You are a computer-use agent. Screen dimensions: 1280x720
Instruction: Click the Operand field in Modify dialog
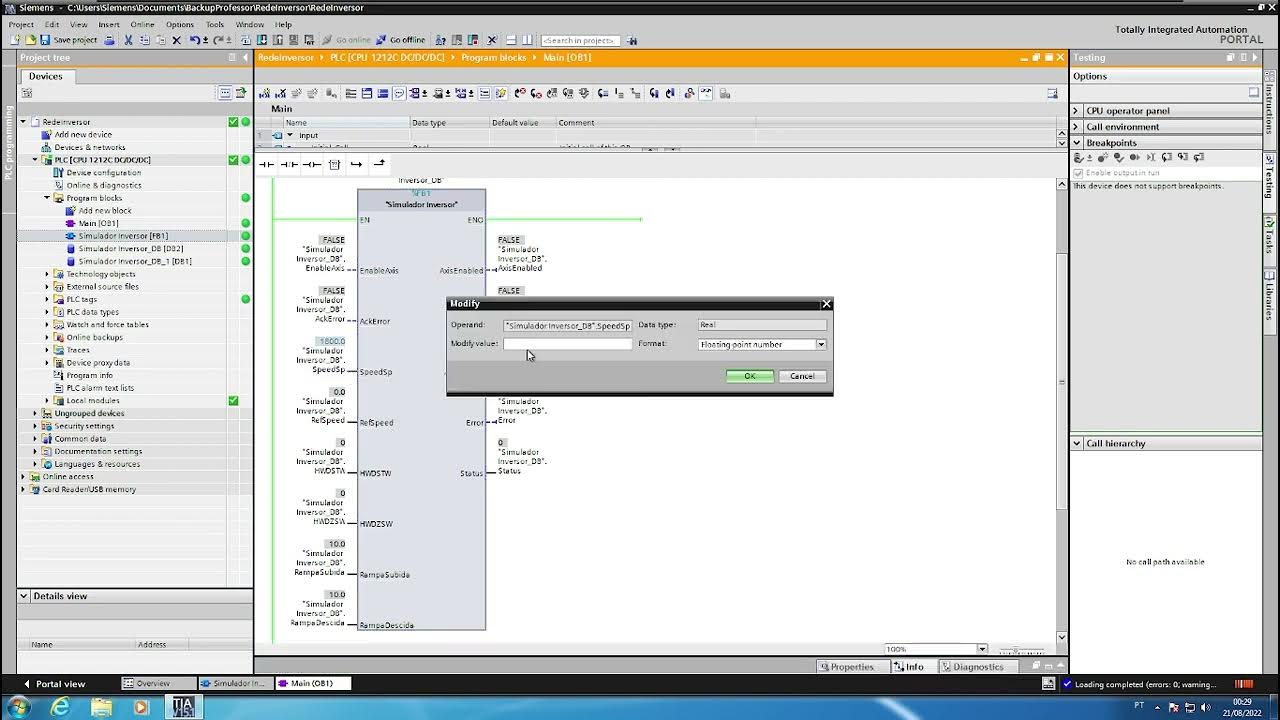pos(568,325)
